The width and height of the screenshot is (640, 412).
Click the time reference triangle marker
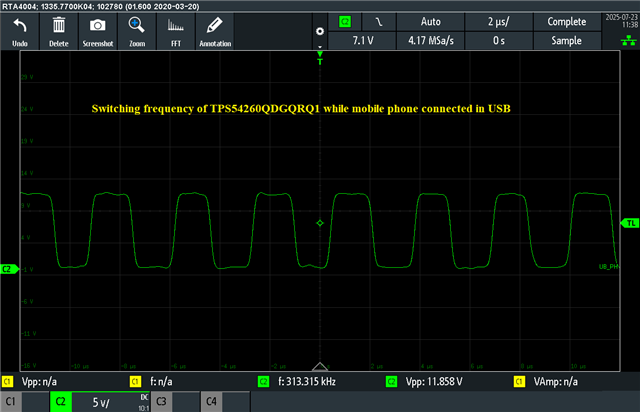point(320,366)
